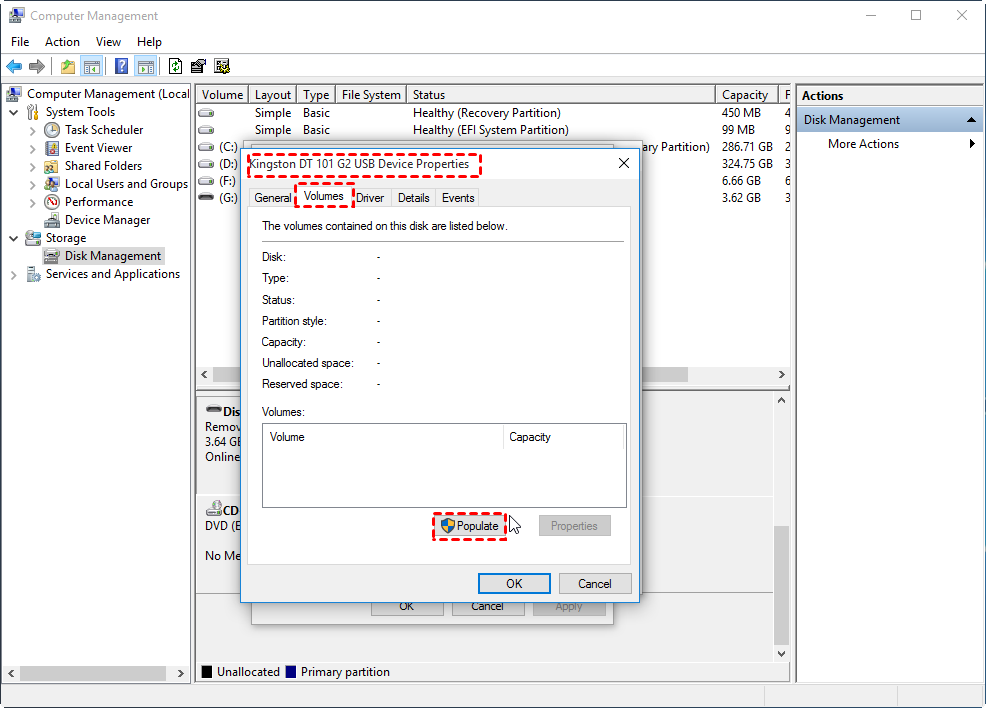Click the last toolbar icon with yellow star
986x708 pixels.
point(222,66)
